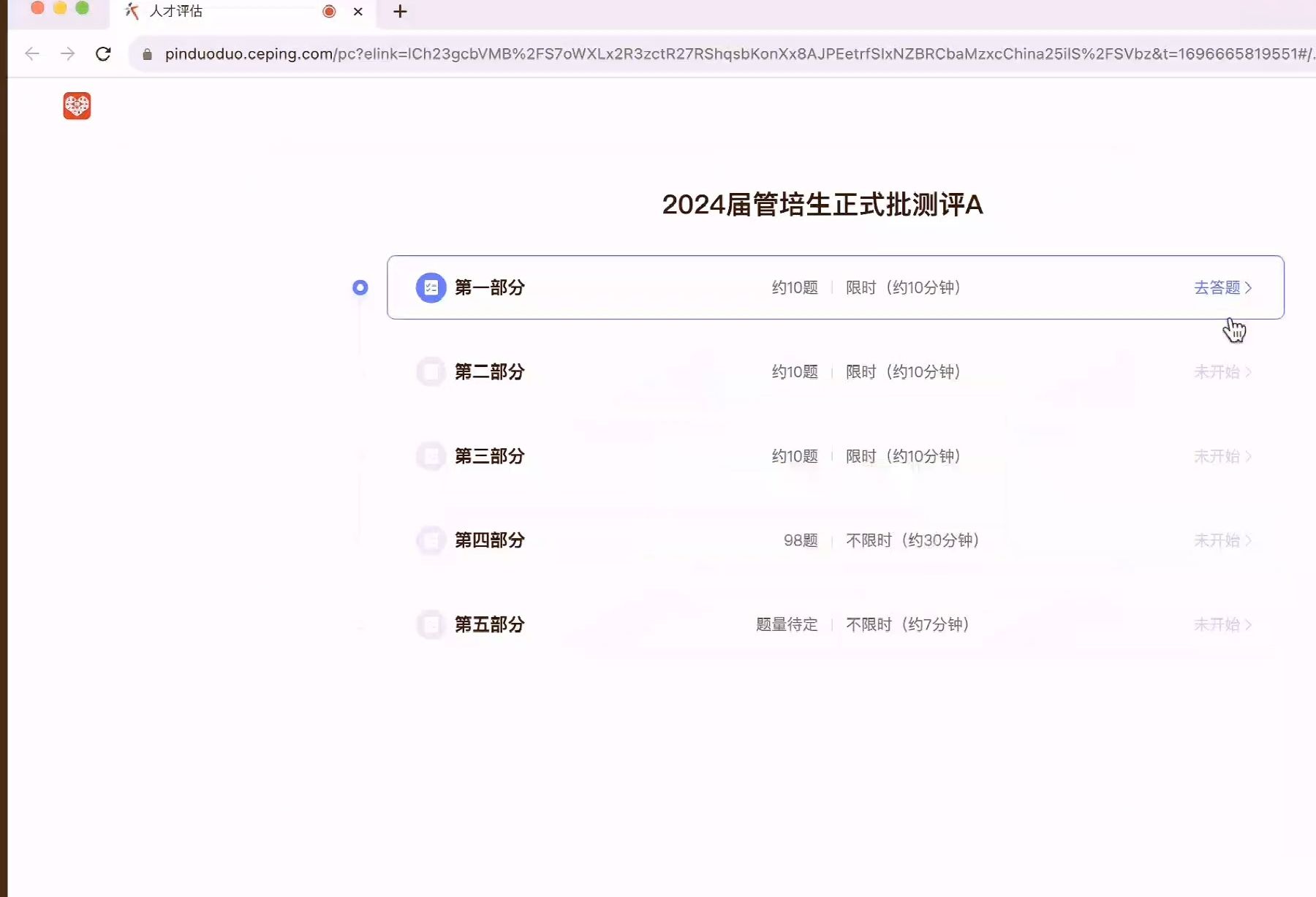Click 未开始 for 第二部分
This screenshot has width=1316, height=897.
click(1223, 372)
